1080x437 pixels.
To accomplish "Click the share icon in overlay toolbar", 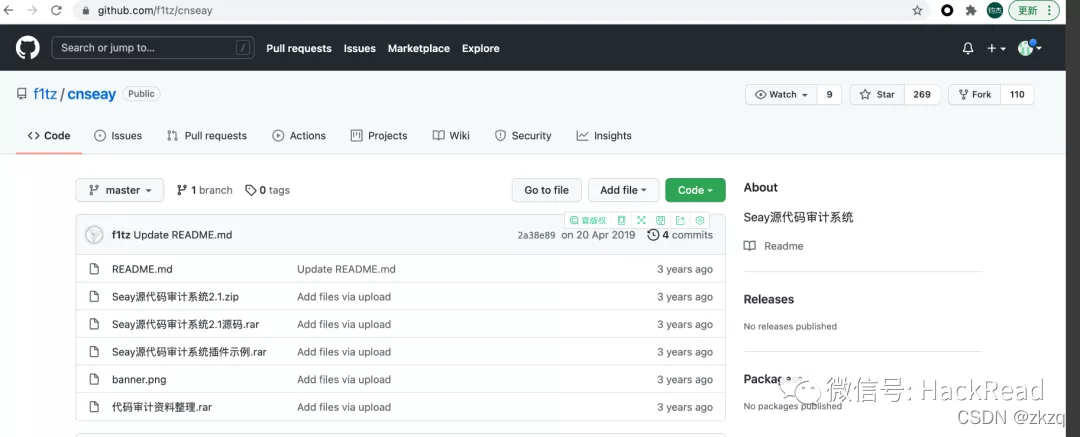I will click(680, 221).
